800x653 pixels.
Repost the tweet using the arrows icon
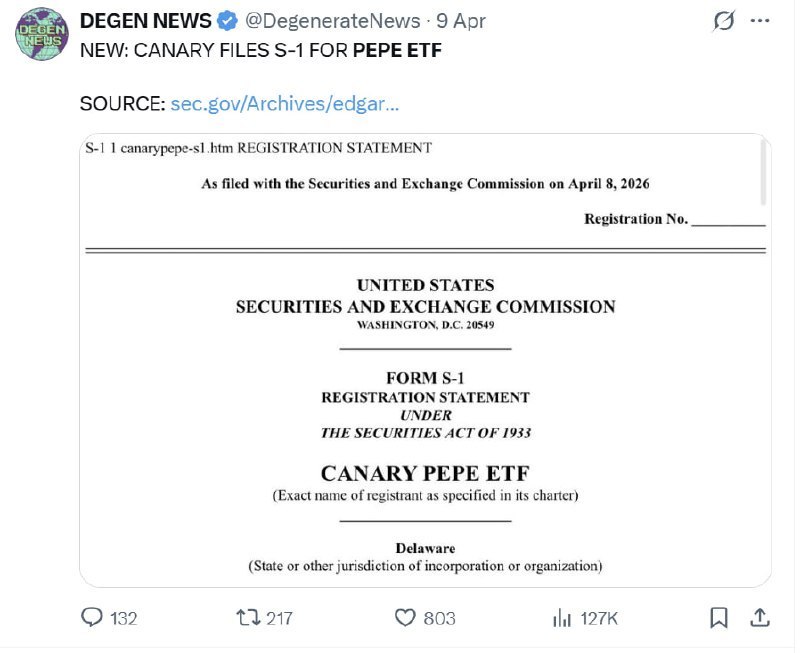(248, 618)
